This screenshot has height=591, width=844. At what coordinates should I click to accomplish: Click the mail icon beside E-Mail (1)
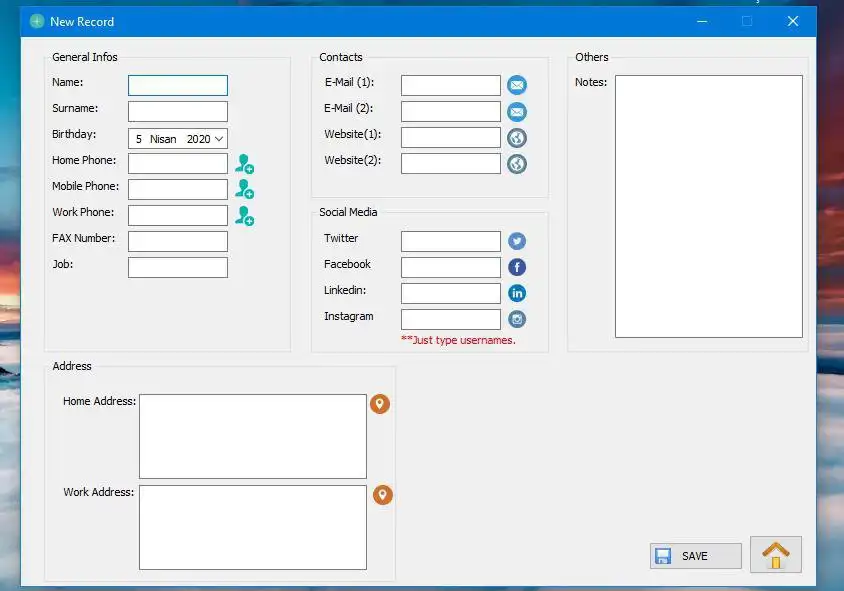pyautogui.click(x=517, y=85)
